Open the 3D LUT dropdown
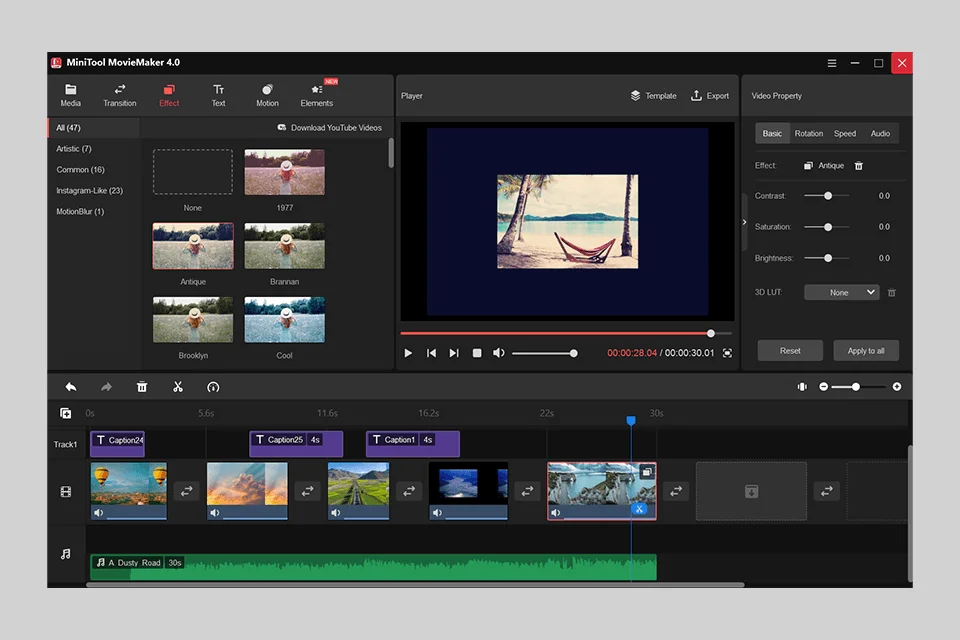Image resolution: width=960 pixels, height=640 pixels. [842, 292]
